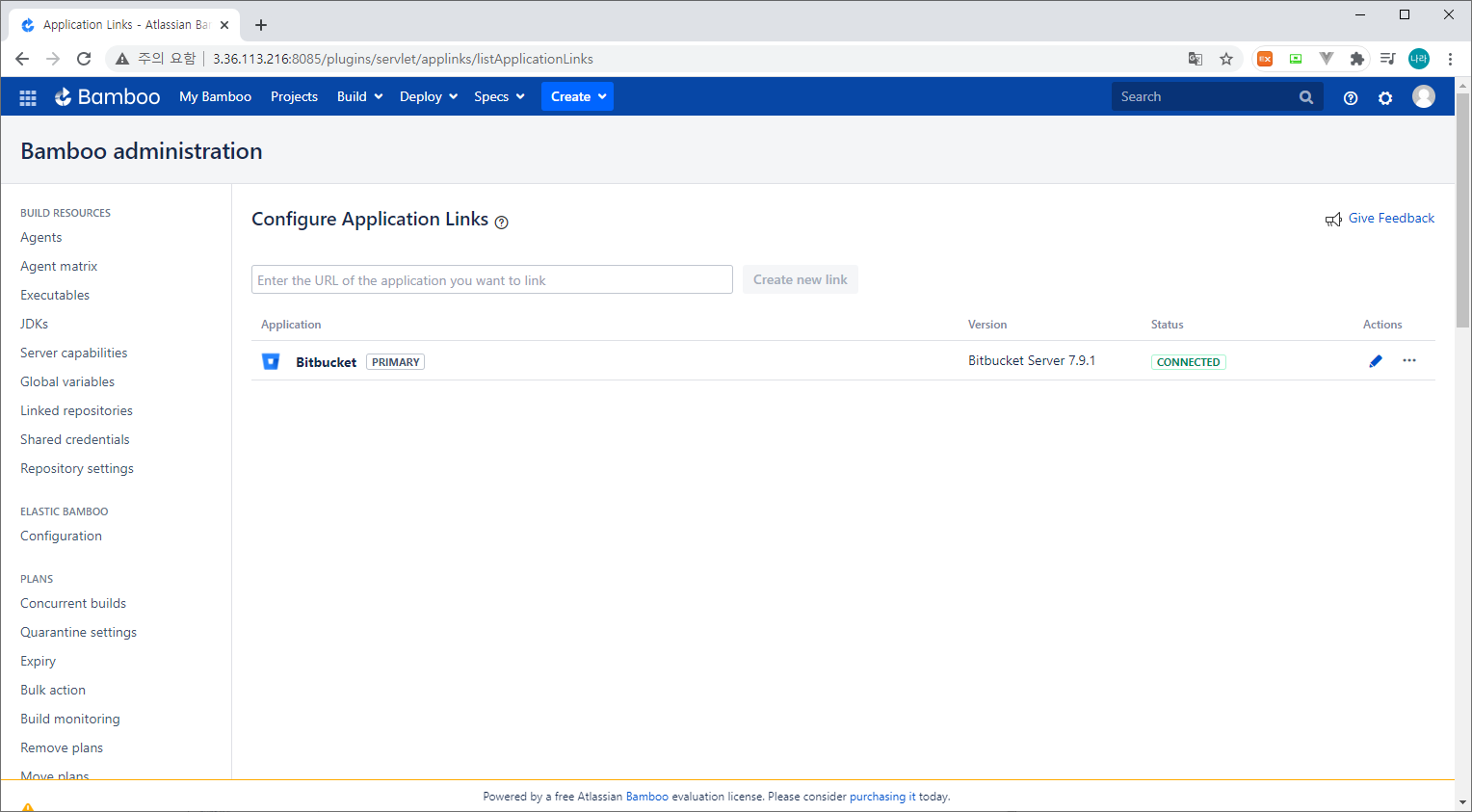Open the Deploy dropdown menu

(x=428, y=96)
